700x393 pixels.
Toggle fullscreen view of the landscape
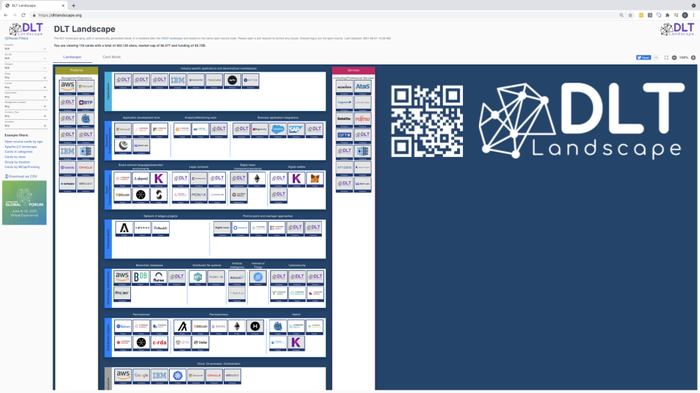[x=666, y=58]
